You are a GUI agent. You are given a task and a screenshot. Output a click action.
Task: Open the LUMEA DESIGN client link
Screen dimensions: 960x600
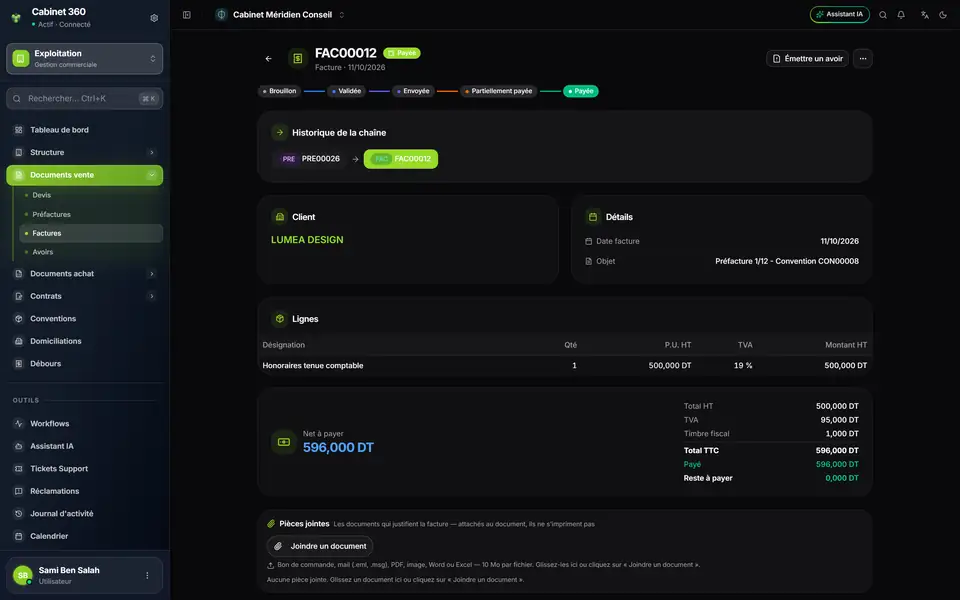[307, 240]
